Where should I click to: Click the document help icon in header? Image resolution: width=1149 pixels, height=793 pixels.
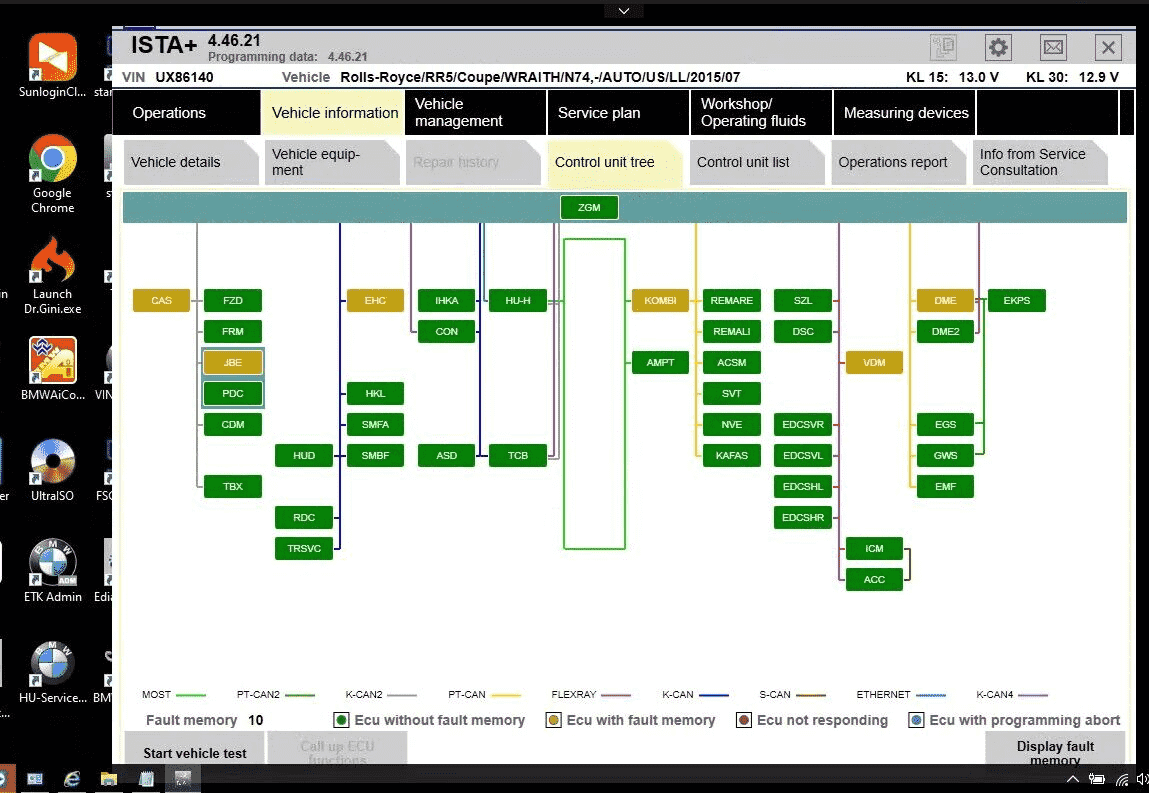[x=944, y=48]
